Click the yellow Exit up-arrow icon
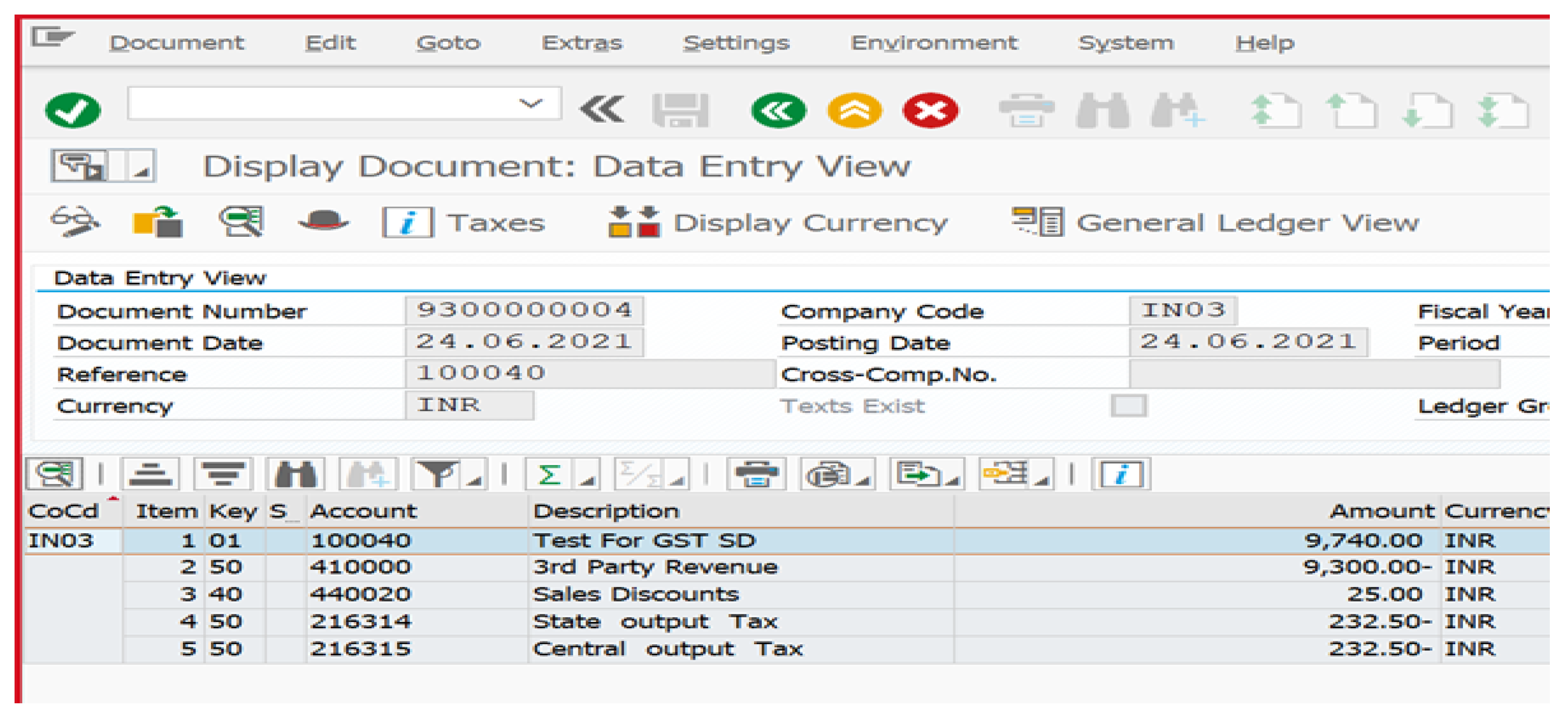Viewport: 1568px width, 716px height. click(854, 111)
